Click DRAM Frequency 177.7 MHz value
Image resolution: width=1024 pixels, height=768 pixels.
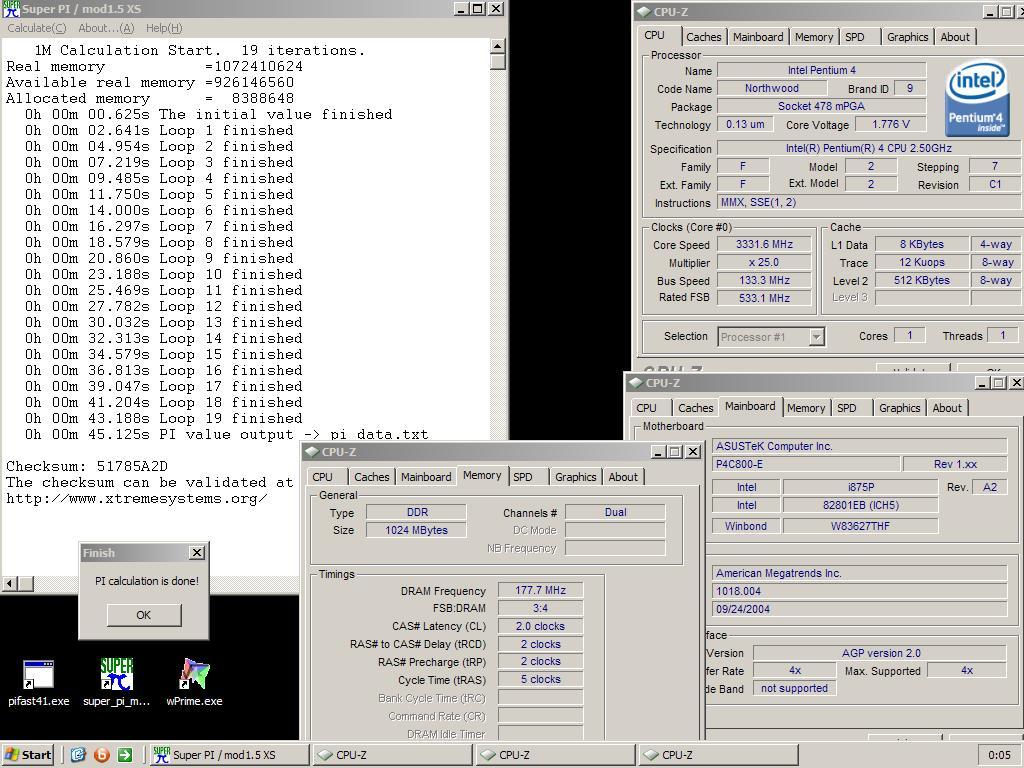pos(540,590)
